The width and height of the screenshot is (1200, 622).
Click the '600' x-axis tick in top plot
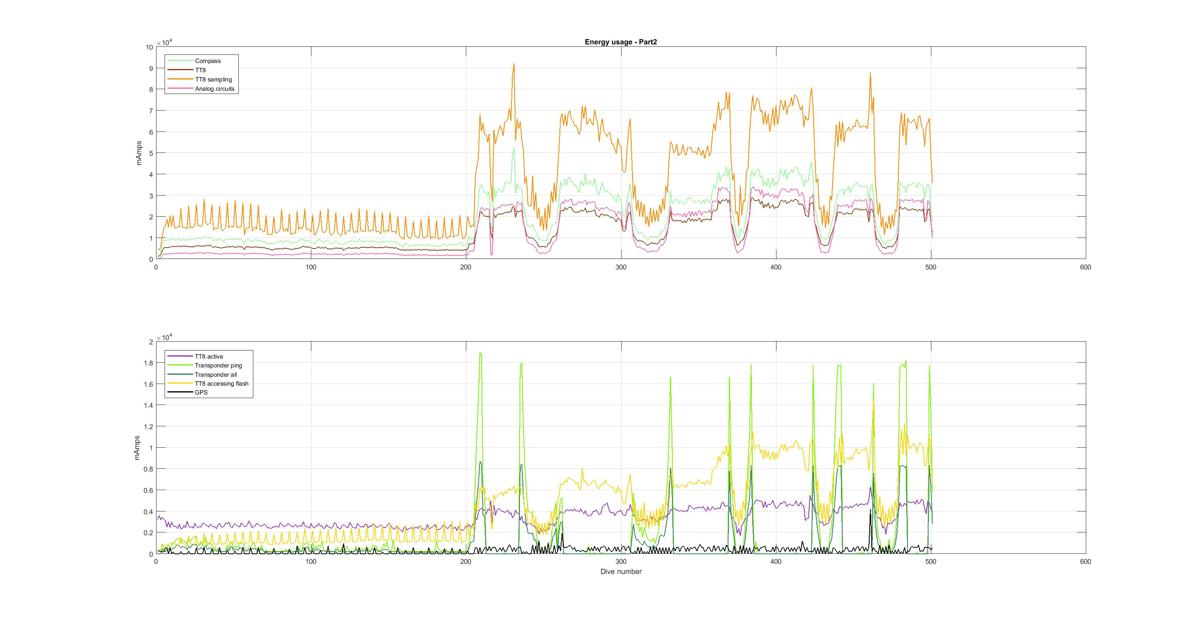tap(1085, 267)
